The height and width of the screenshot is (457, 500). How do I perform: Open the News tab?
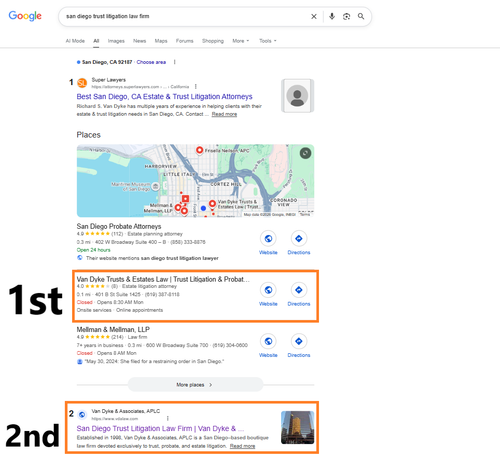(x=139, y=41)
